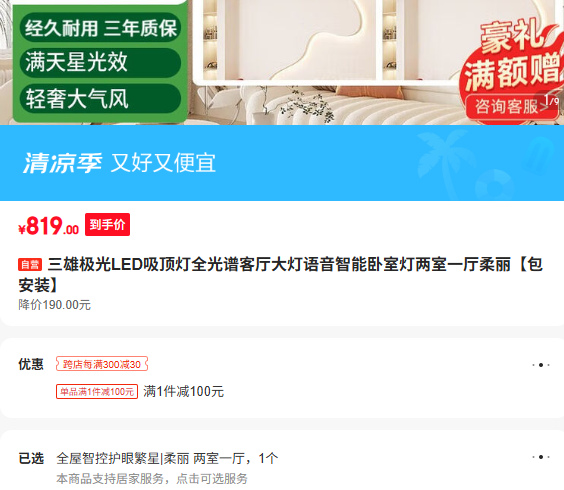Click the 降价190.00元 price drop text
This screenshot has height=490, width=564.
(54, 305)
